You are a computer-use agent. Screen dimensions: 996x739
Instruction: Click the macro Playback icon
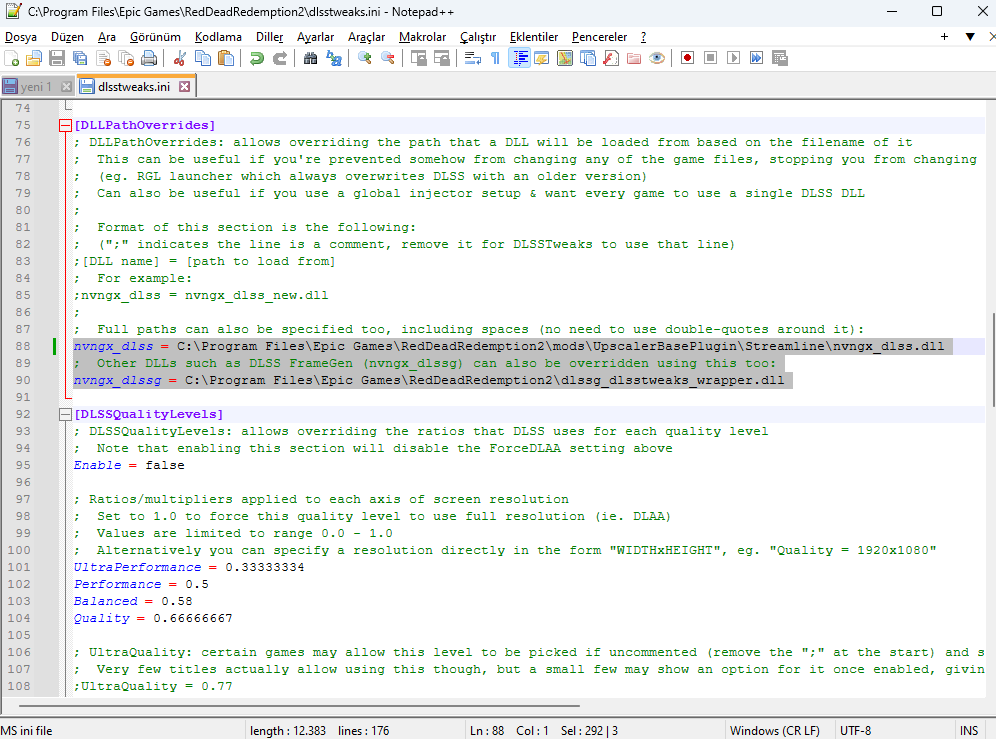734,58
